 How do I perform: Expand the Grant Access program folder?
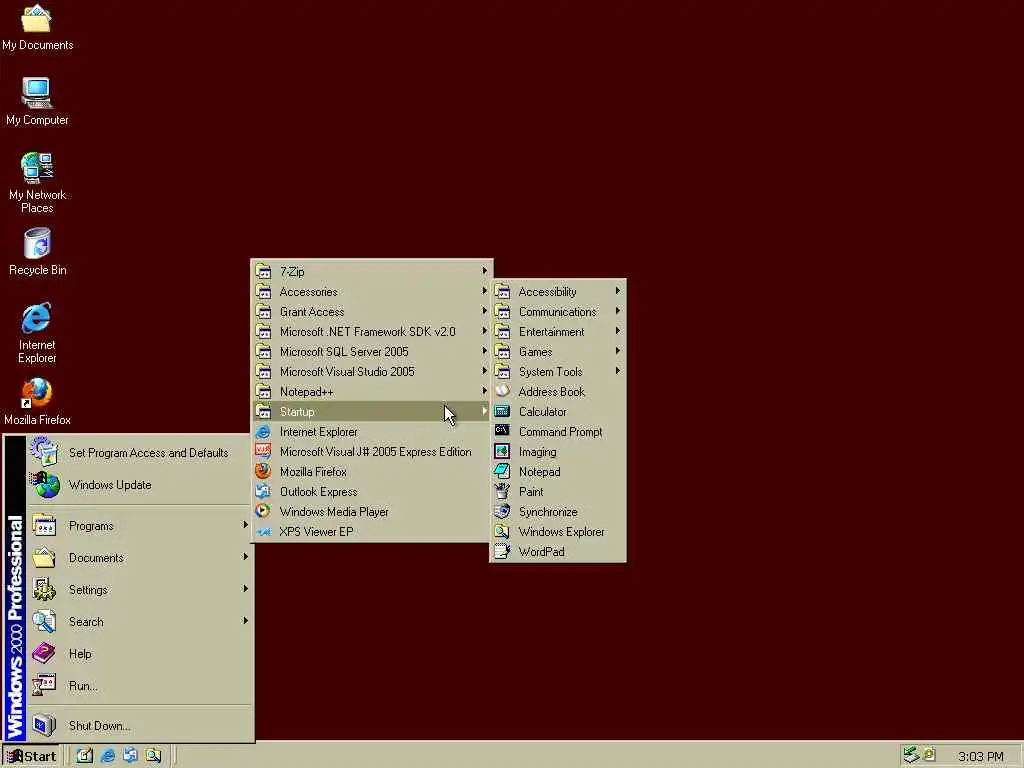click(372, 312)
